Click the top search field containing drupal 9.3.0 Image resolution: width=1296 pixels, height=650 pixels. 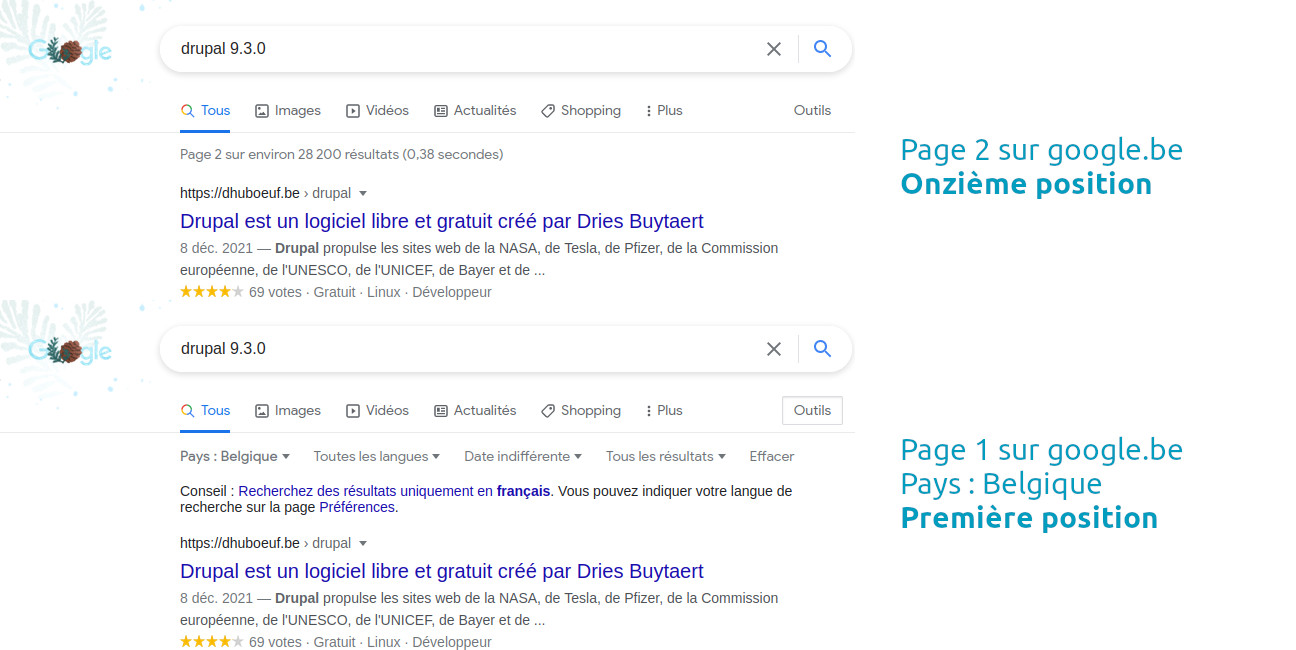tap(505, 49)
